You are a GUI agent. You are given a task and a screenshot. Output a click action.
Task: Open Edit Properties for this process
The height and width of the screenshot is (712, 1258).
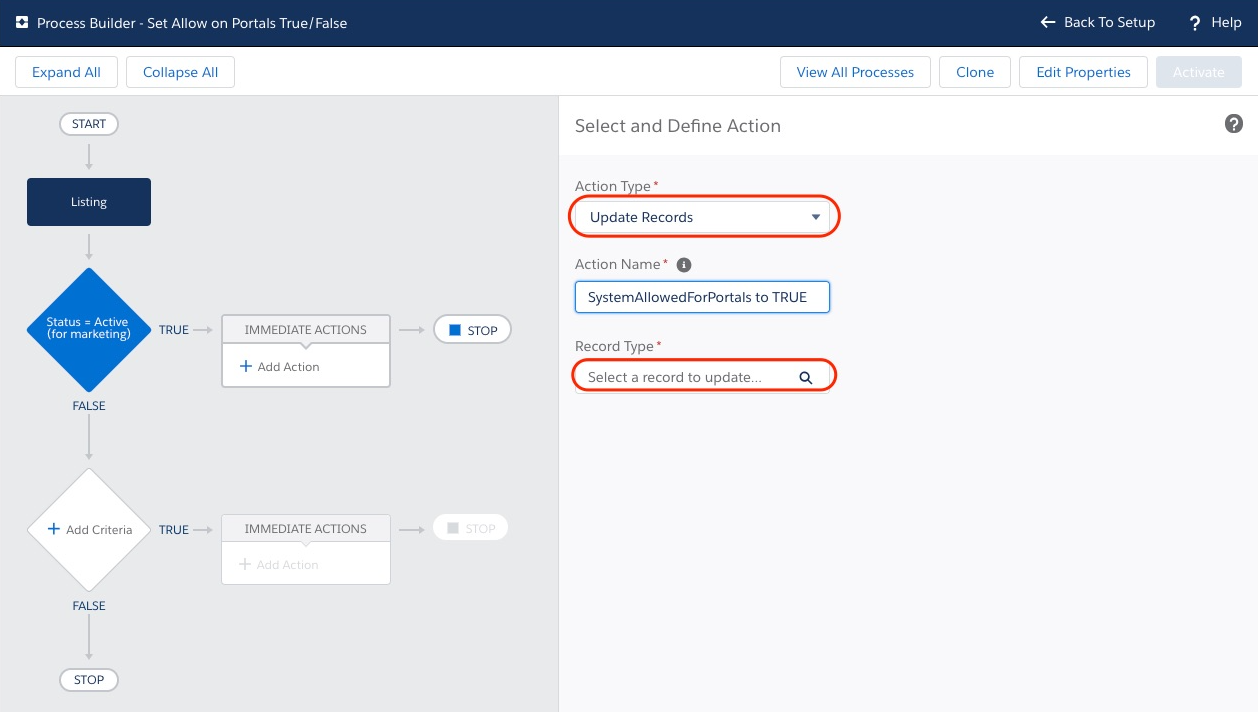tap(1083, 71)
